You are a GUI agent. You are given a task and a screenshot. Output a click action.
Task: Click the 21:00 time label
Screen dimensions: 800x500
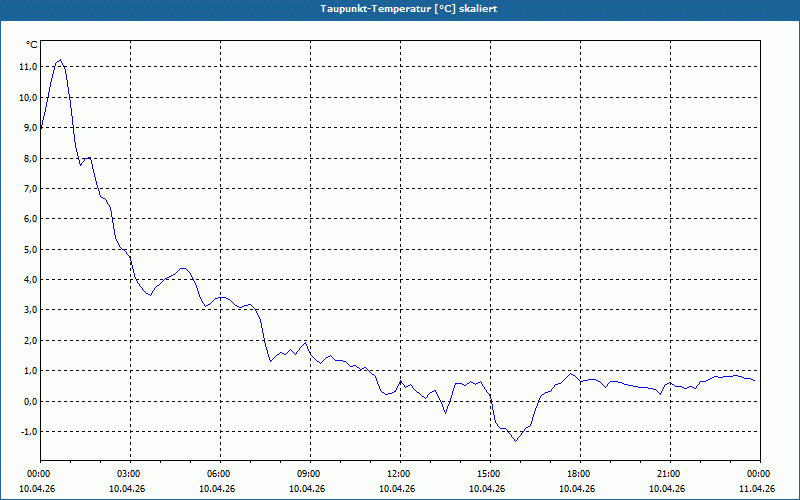[670, 474]
